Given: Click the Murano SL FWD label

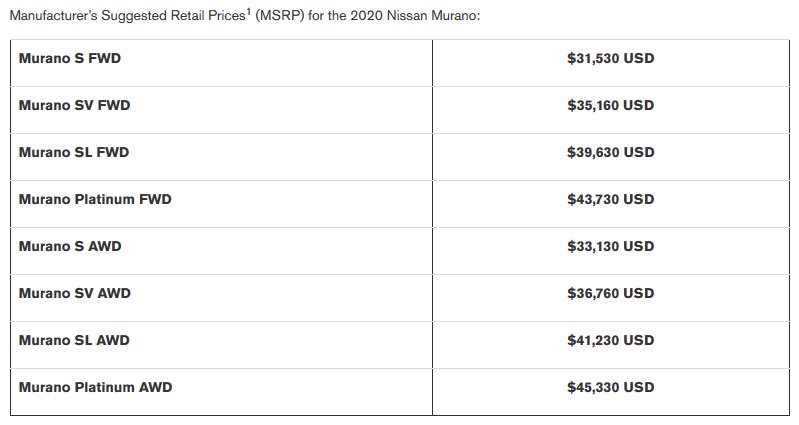Looking at the screenshot, I should (74, 152).
